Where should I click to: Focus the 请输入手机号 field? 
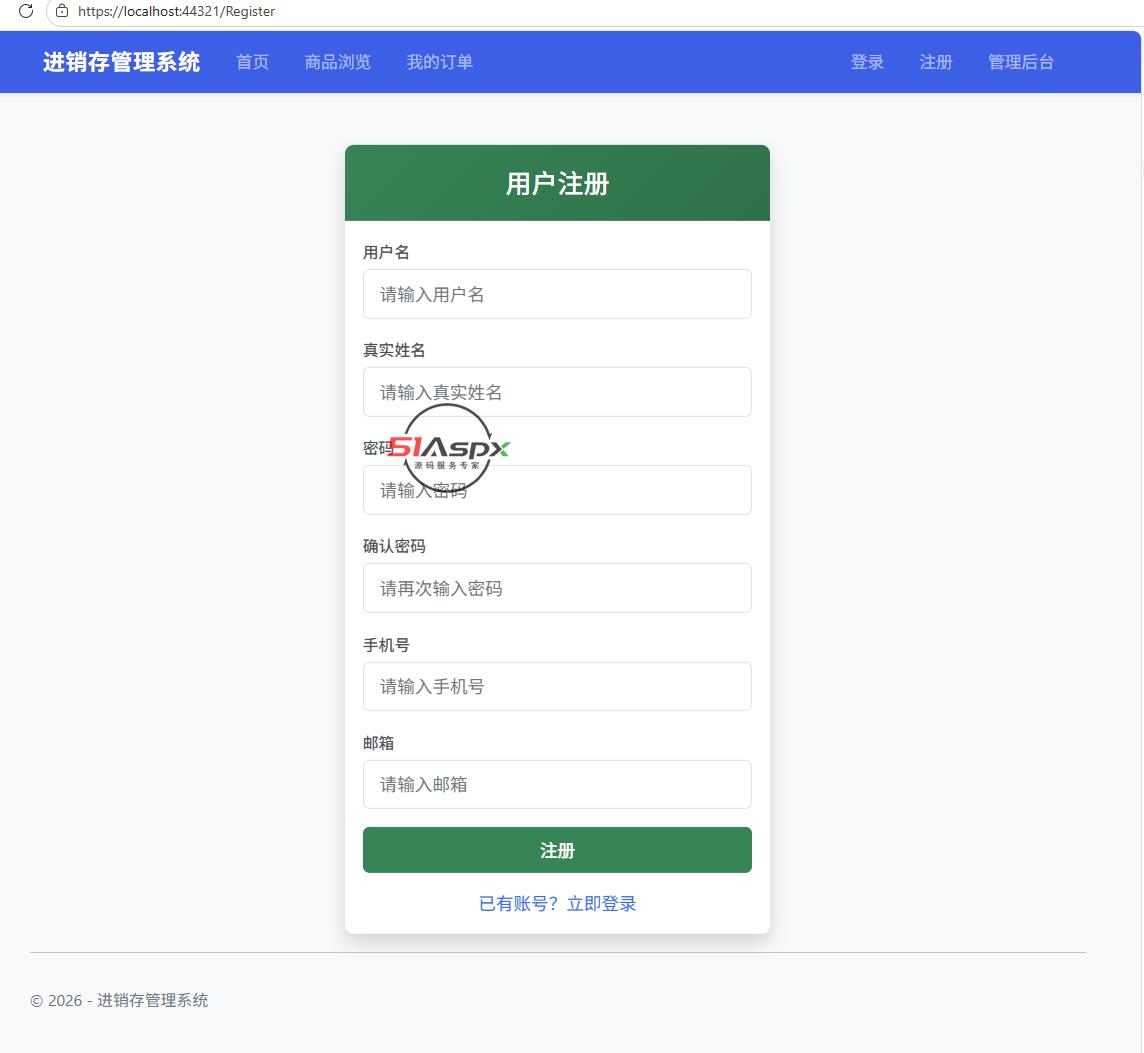pos(557,686)
